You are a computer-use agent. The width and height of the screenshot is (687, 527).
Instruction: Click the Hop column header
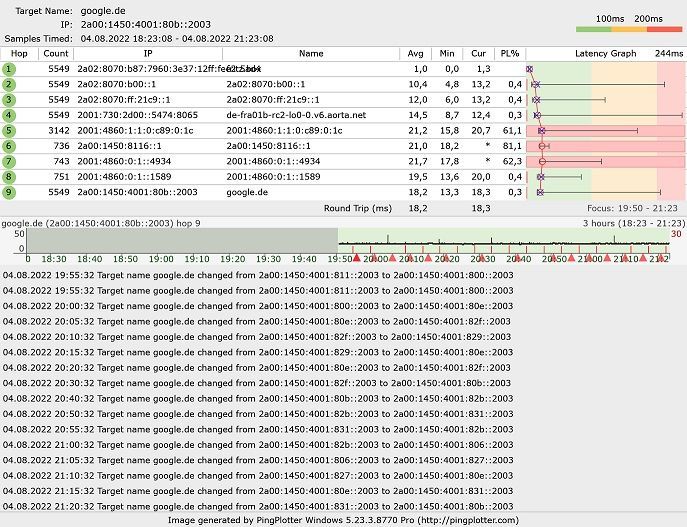pyautogui.click(x=19, y=53)
